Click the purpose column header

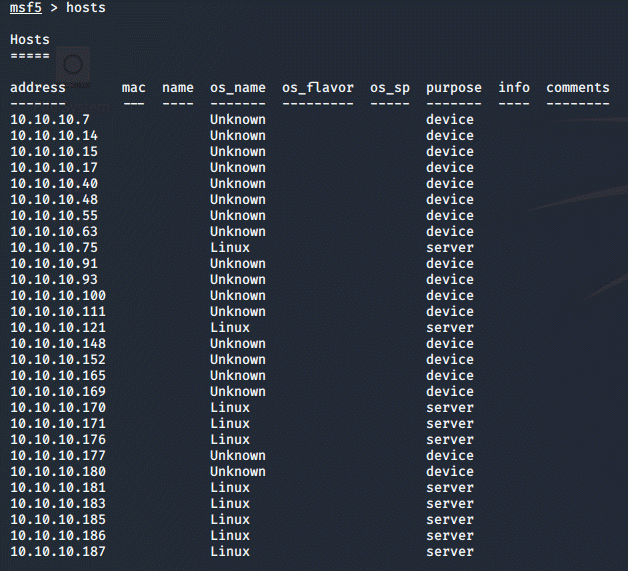(454, 88)
